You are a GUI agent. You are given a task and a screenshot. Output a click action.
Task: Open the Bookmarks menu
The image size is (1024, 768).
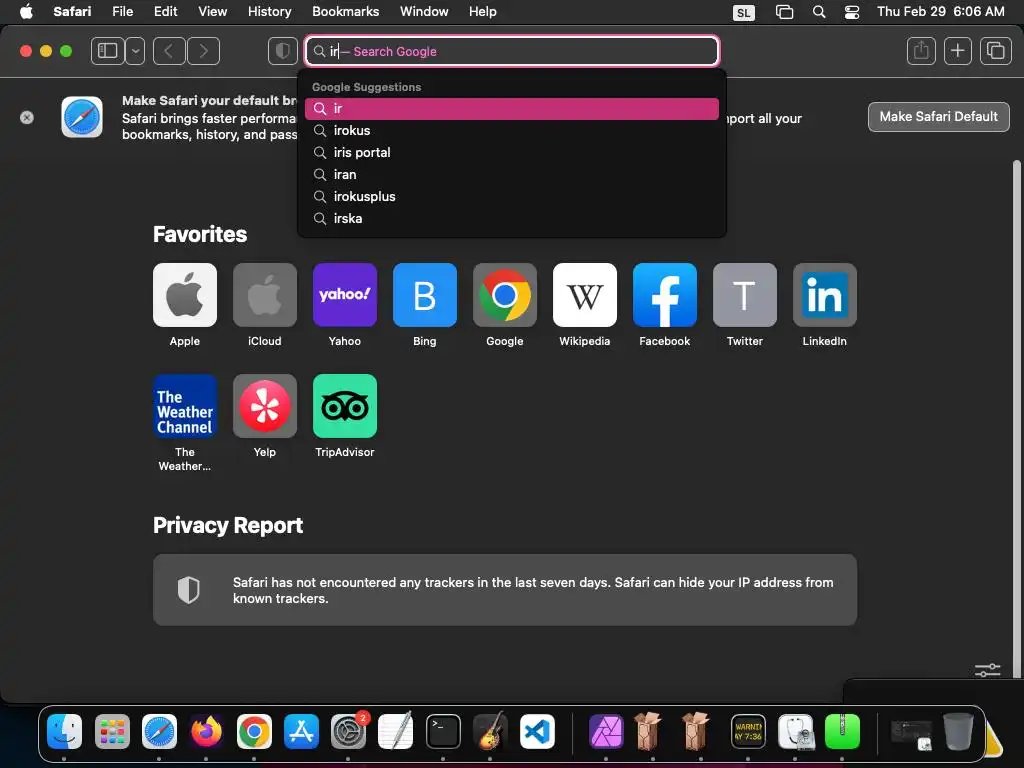tap(345, 12)
